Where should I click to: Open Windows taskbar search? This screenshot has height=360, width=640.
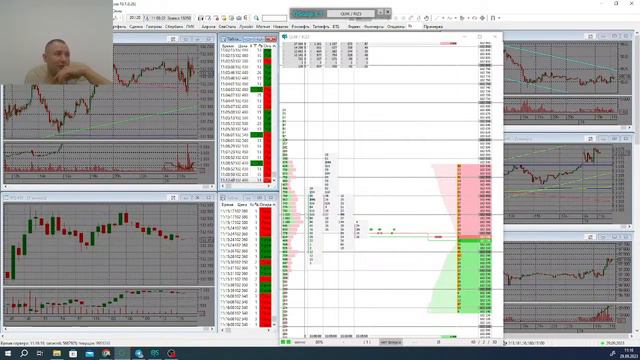click(x=24, y=353)
